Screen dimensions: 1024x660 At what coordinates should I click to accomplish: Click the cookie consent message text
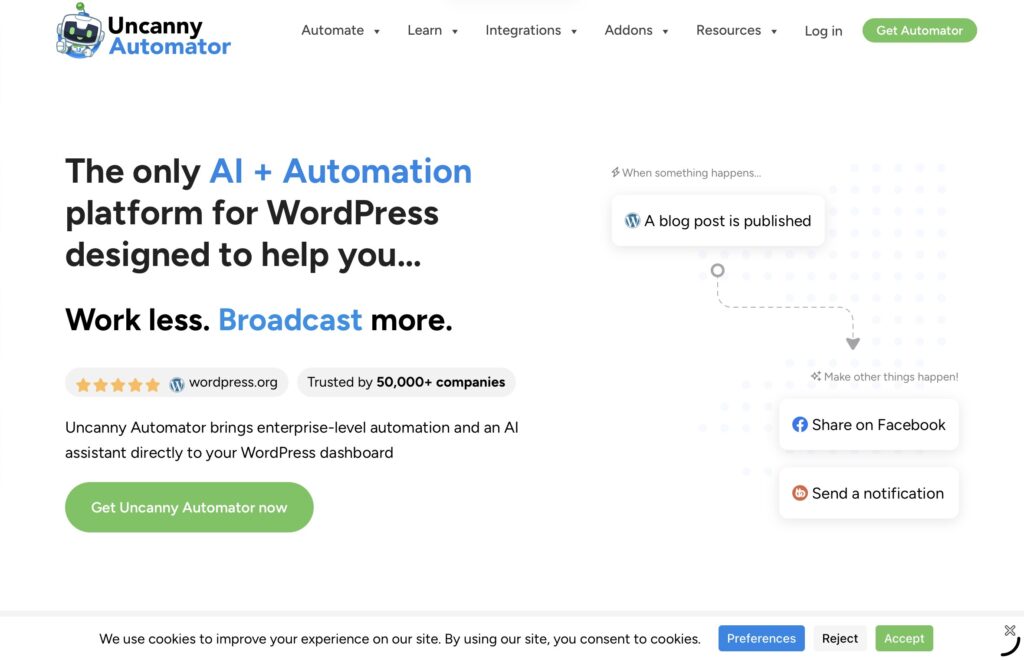(400, 638)
